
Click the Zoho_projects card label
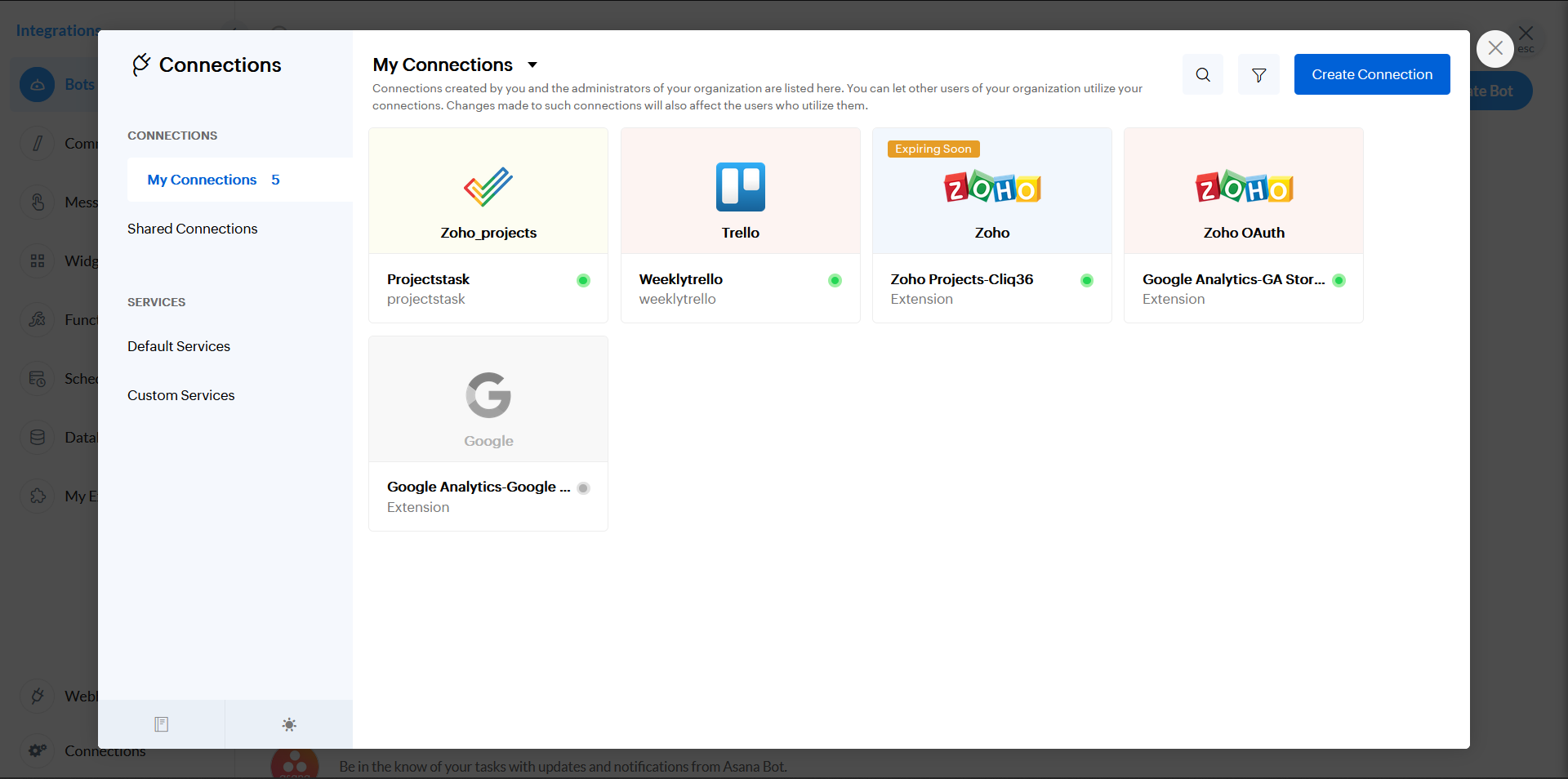click(x=488, y=233)
